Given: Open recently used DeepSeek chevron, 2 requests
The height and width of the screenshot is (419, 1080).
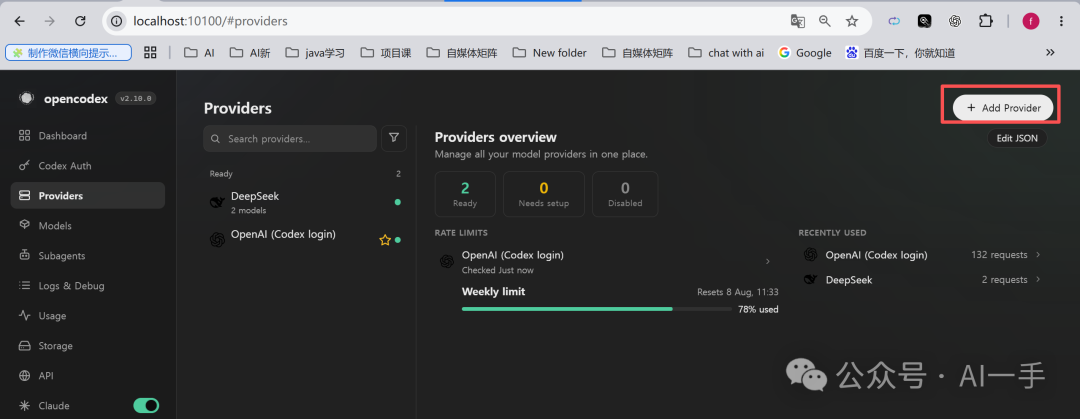Looking at the screenshot, I should pyautogui.click(x=1038, y=279).
